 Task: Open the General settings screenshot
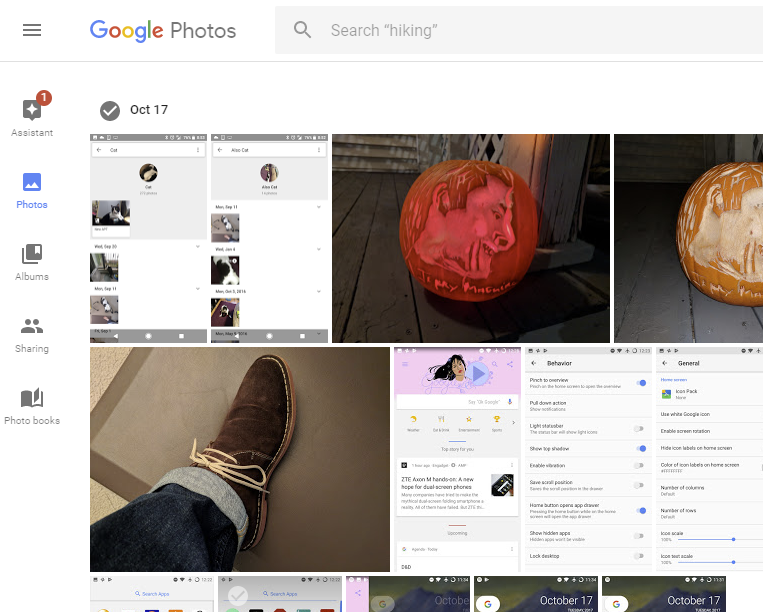pyautogui.click(x=709, y=459)
